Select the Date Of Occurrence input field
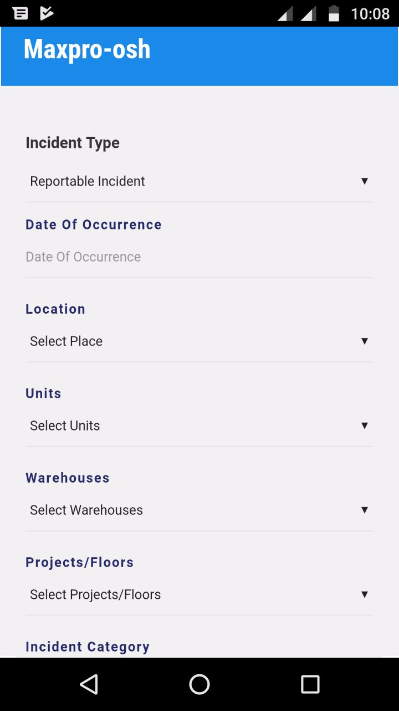This screenshot has width=399, height=711. (x=200, y=257)
